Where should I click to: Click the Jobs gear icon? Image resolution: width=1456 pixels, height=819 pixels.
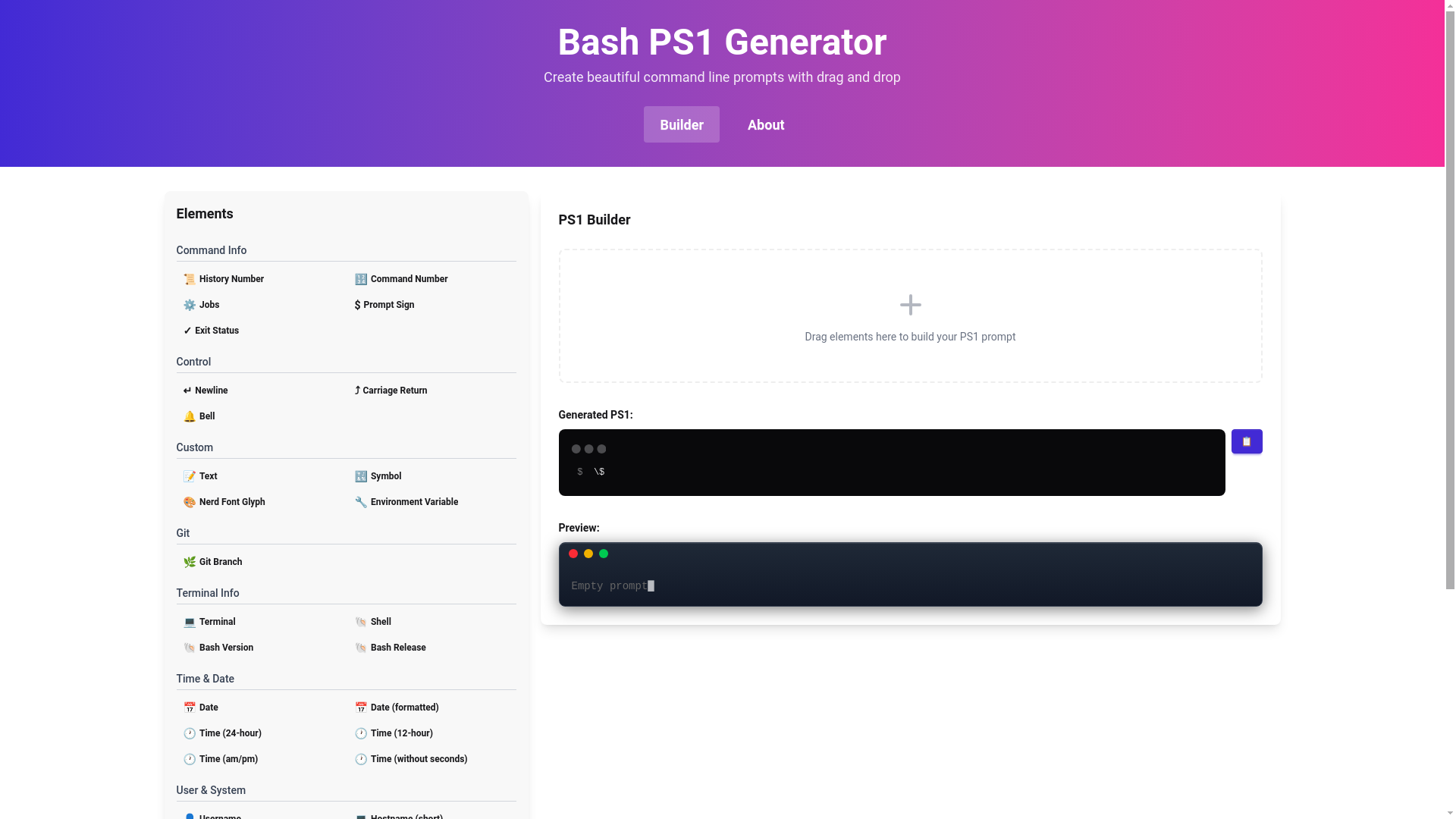point(190,305)
